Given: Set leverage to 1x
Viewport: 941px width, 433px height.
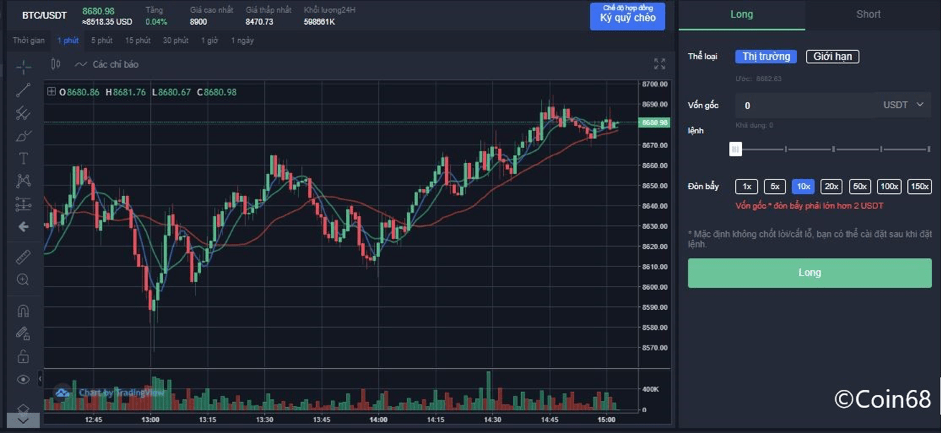Looking at the screenshot, I should pos(747,187).
